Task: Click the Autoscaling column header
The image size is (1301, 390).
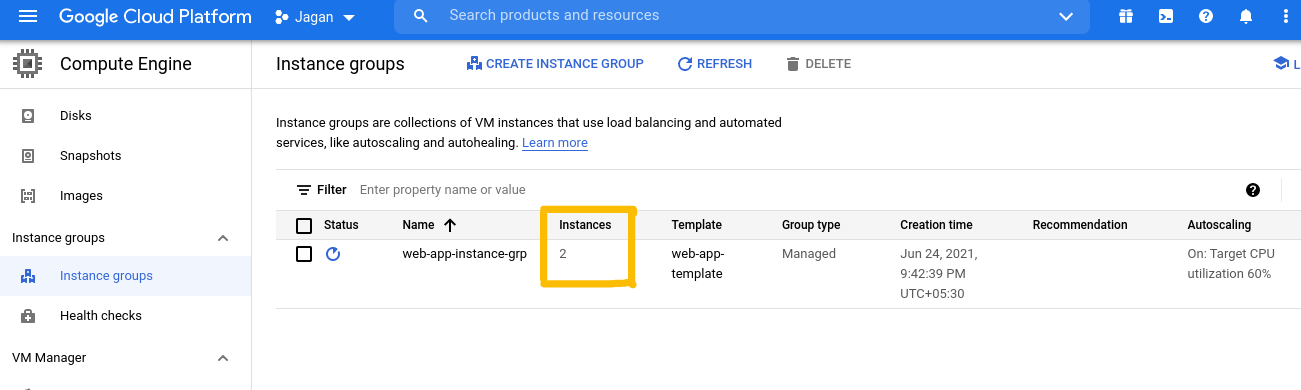Action: pyautogui.click(x=1219, y=225)
